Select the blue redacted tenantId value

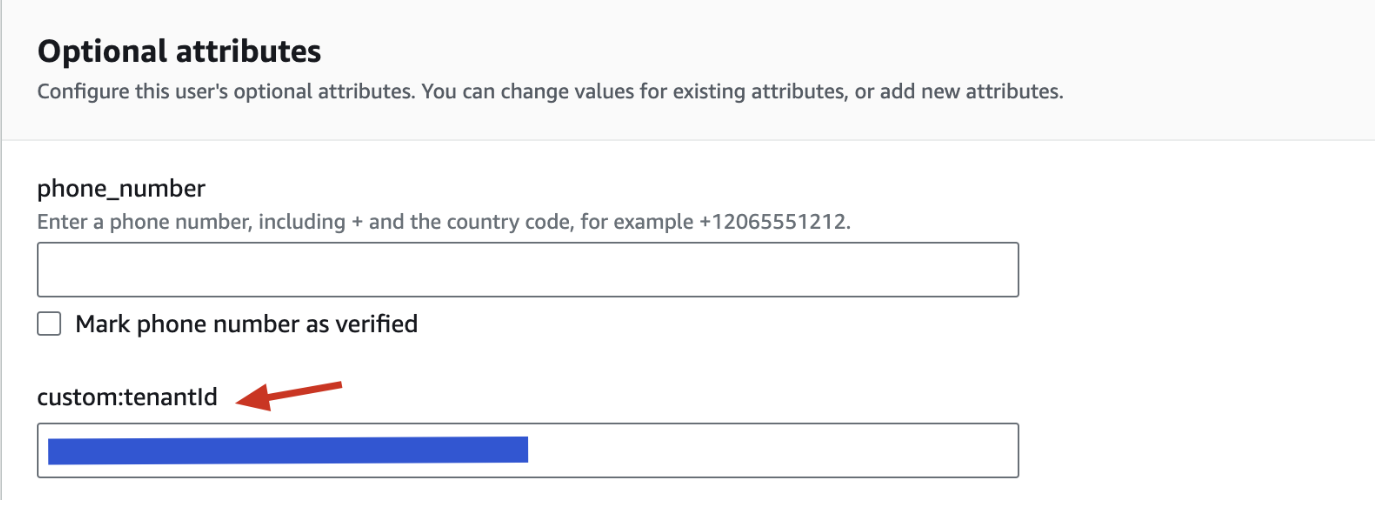tap(287, 450)
